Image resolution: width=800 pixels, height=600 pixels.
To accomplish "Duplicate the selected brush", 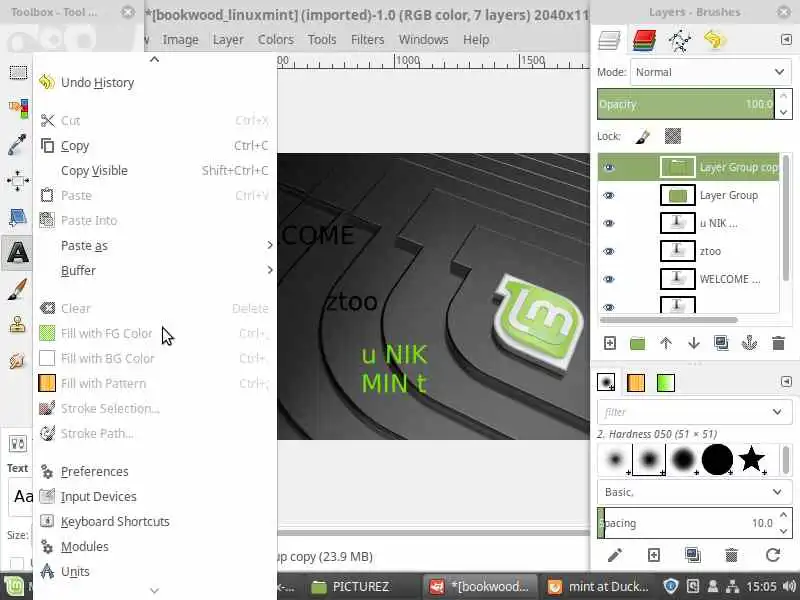I will coord(693,555).
